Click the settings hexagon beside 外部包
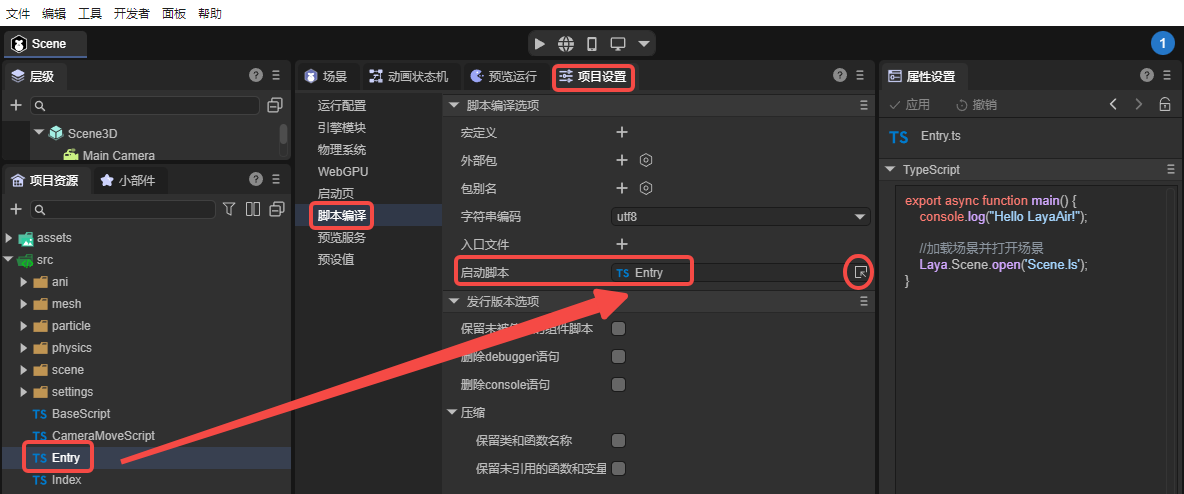This screenshot has width=1184, height=494. pos(647,160)
